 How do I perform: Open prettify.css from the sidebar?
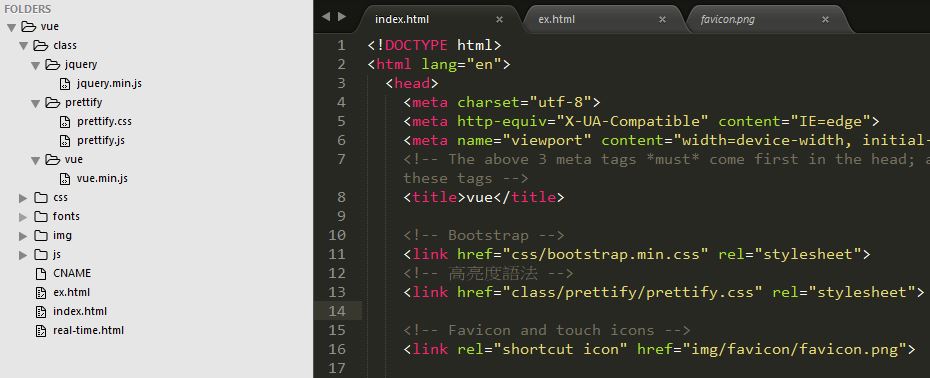(x=104, y=122)
